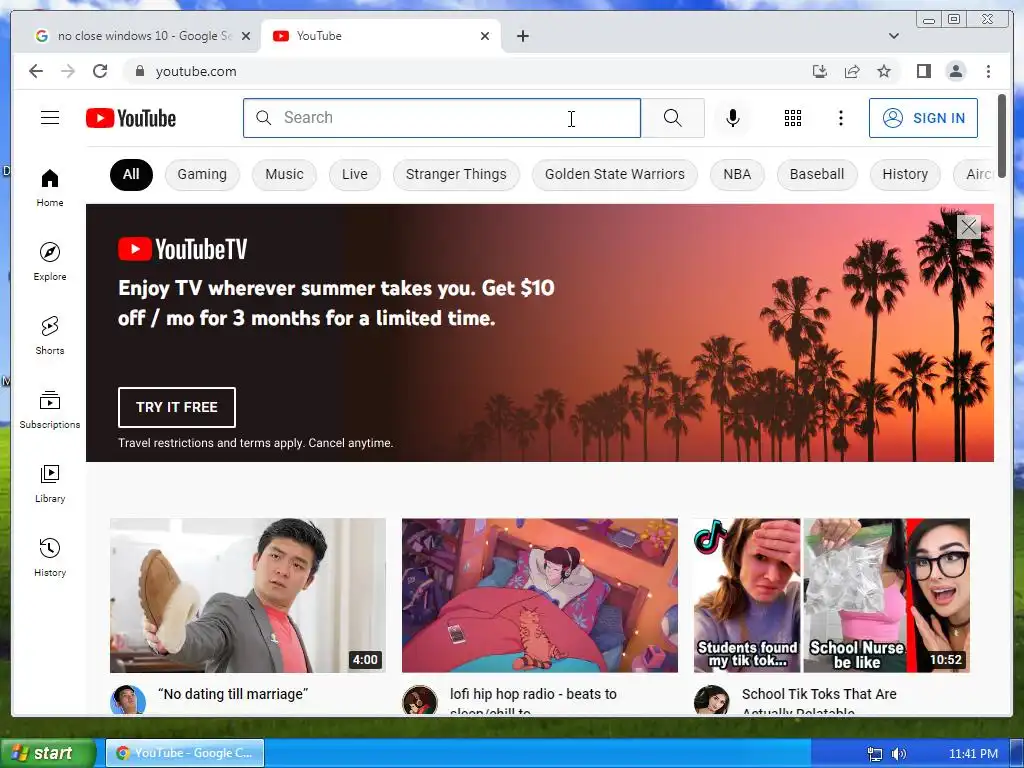Viewport: 1024px width, 768px height.
Task: Open the YouTube apps grid icon
Action: [x=793, y=118]
